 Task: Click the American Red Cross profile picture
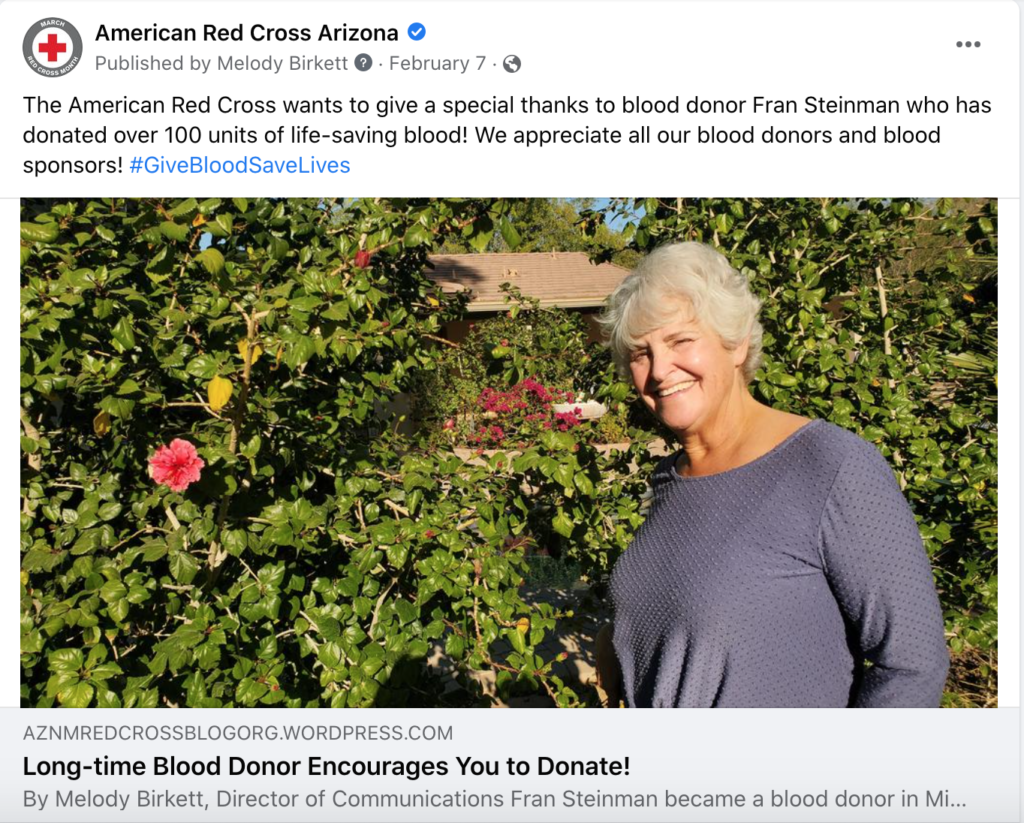(x=52, y=47)
